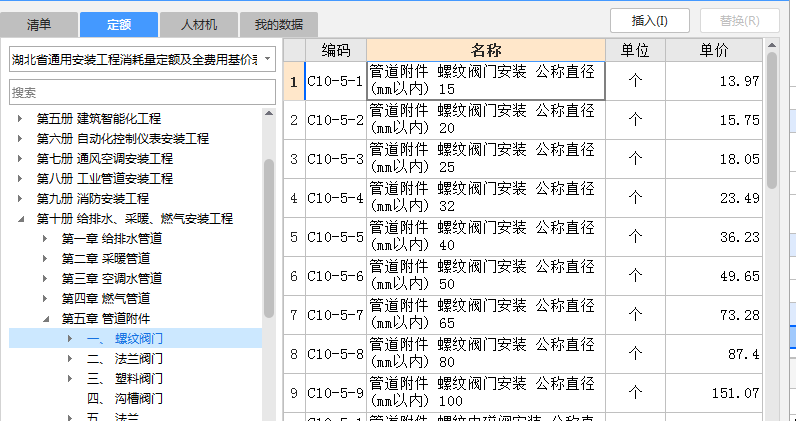Click the 编码 column header
Image resolution: width=796 pixels, height=421 pixels.
(x=336, y=50)
